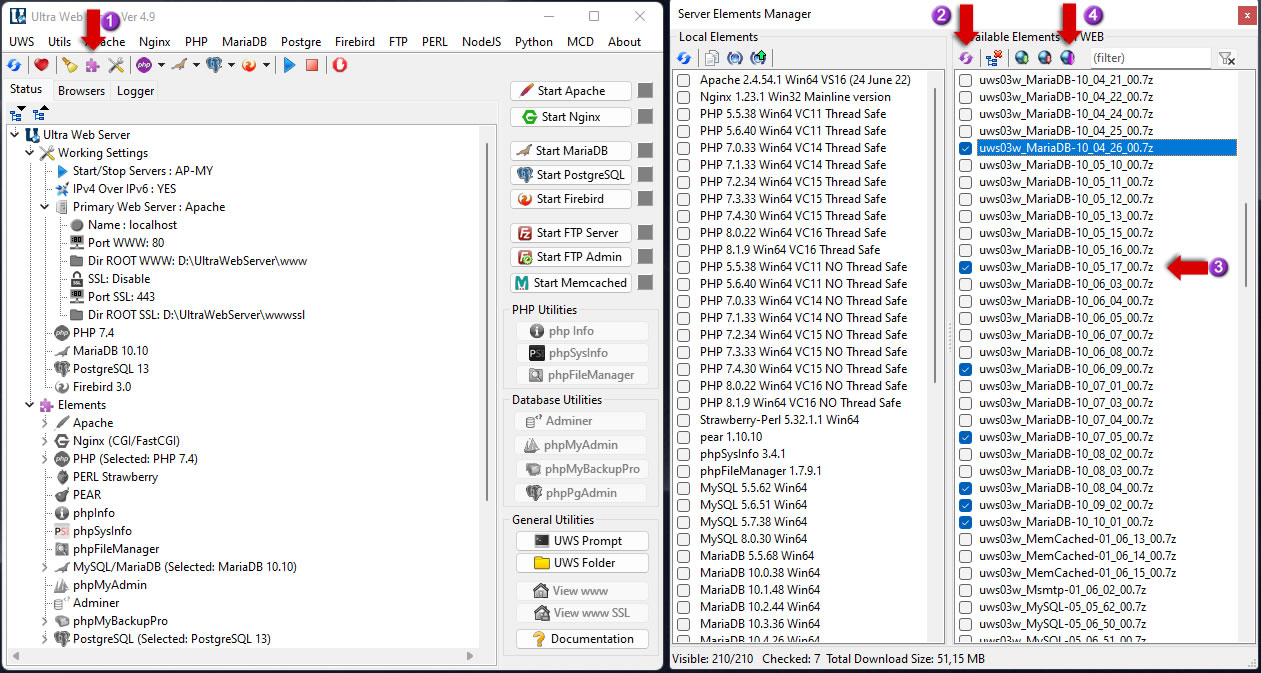Click the wrench and screwdriver settings icon
1261x673 pixels.
point(116,65)
